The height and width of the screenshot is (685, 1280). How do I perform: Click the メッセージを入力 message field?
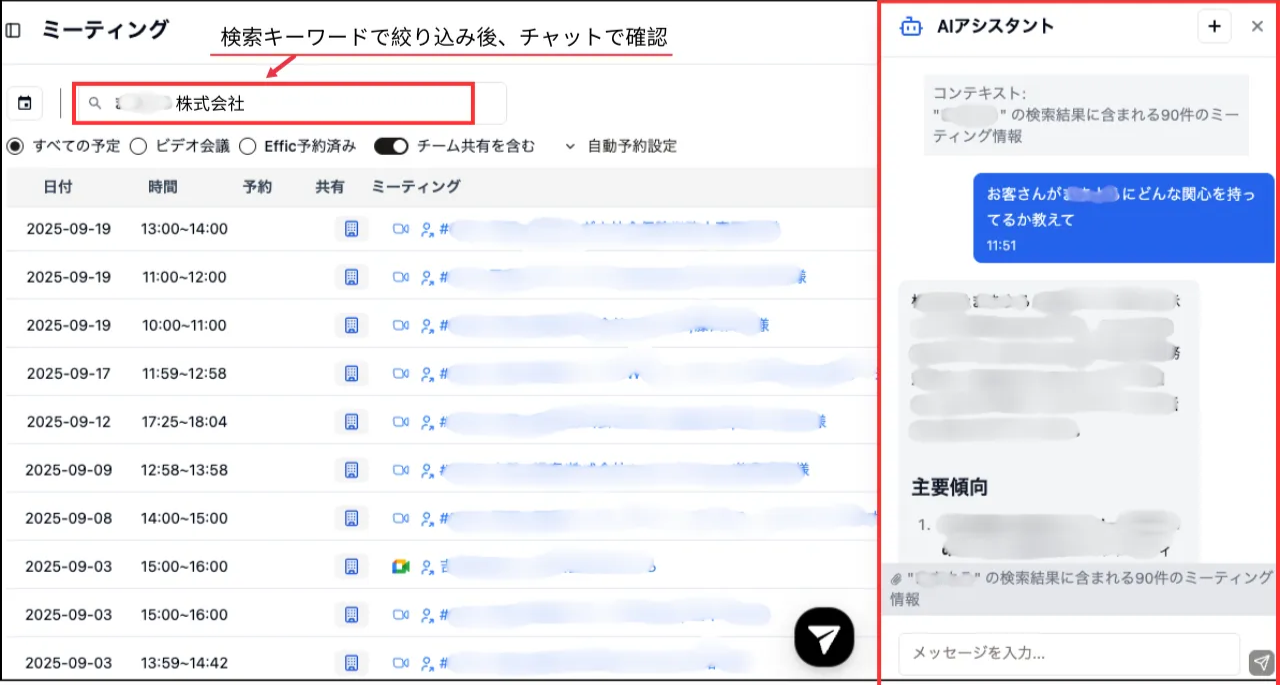click(x=1069, y=654)
